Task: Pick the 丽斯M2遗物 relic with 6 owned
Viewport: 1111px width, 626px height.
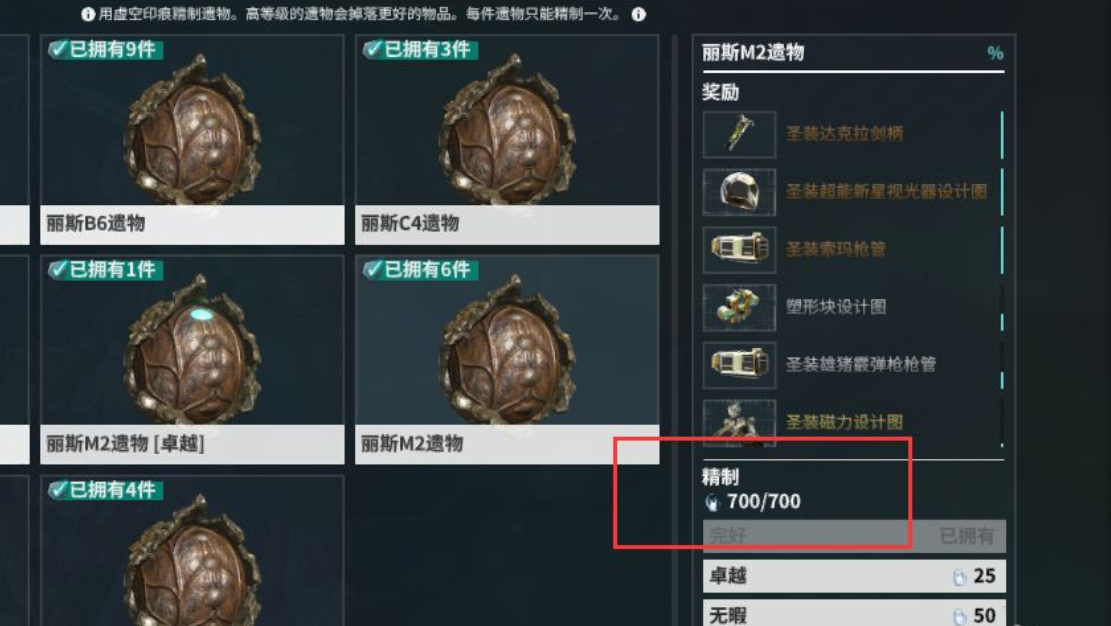Action: [x=507, y=359]
